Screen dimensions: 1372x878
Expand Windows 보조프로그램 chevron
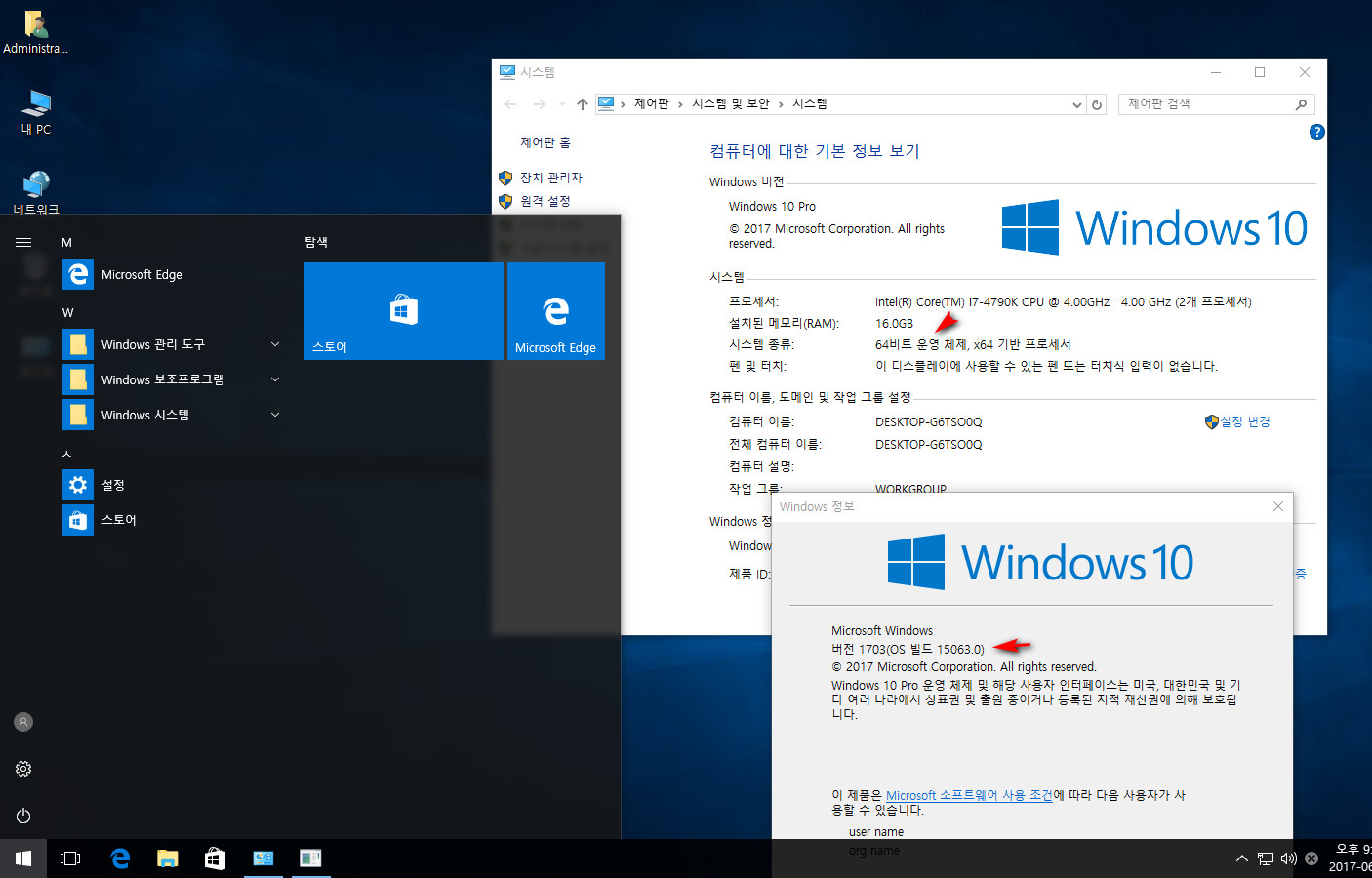click(275, 379)
